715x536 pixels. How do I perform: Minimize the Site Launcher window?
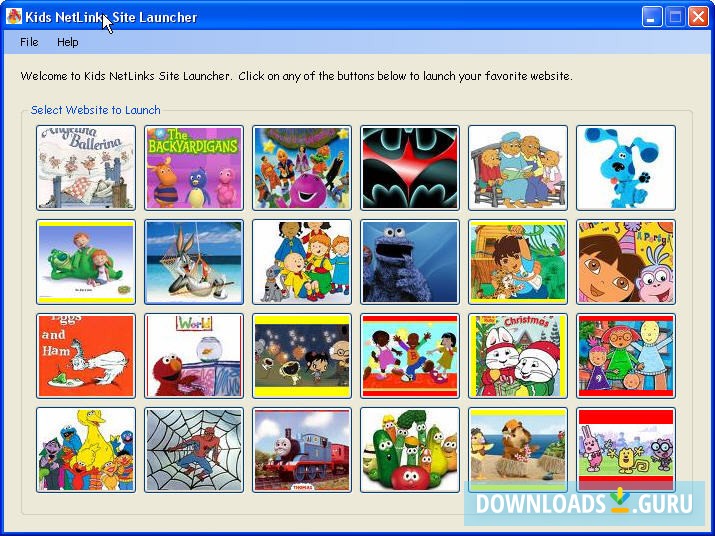point(652,17)
